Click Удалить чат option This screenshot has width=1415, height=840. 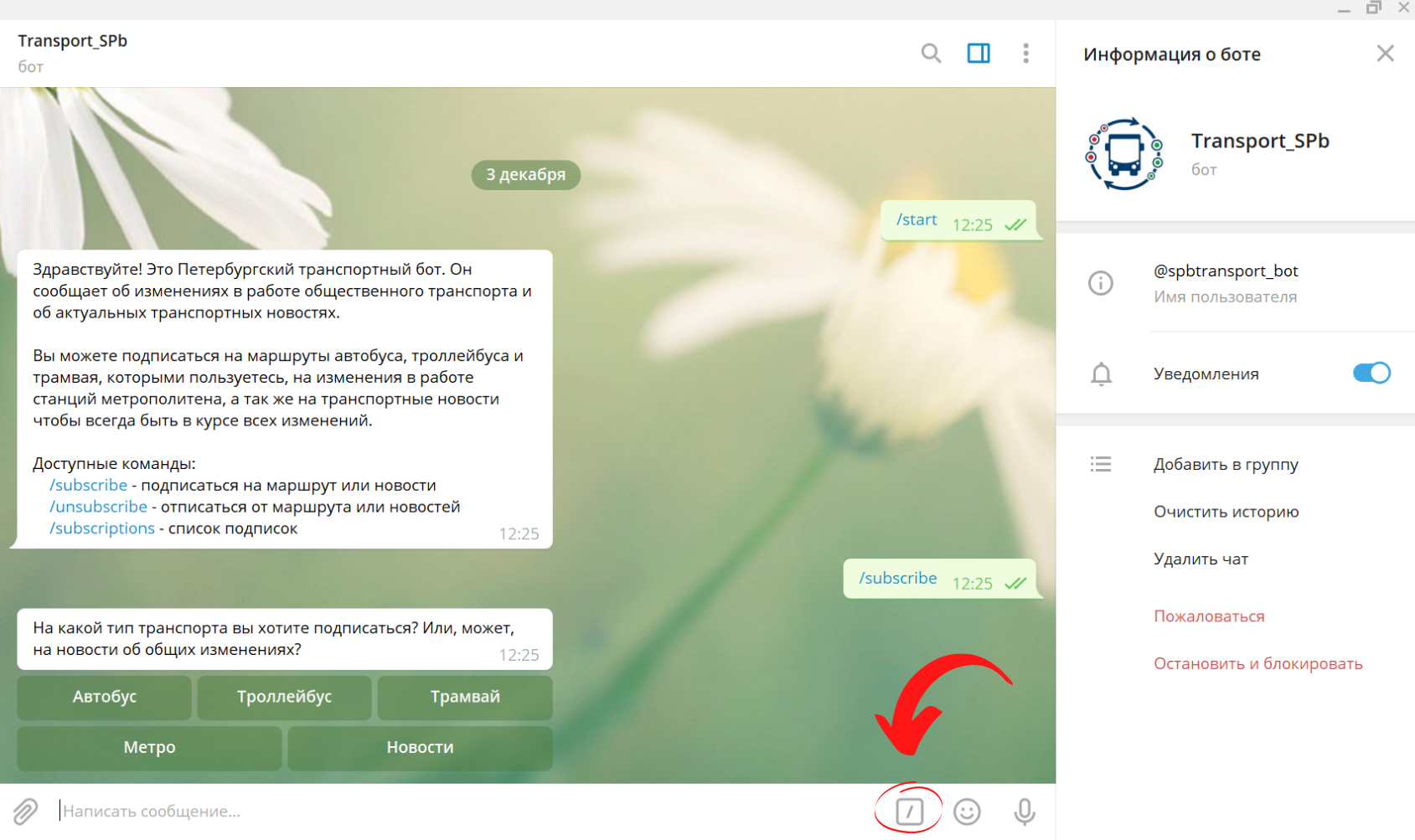coord(1201,559)
